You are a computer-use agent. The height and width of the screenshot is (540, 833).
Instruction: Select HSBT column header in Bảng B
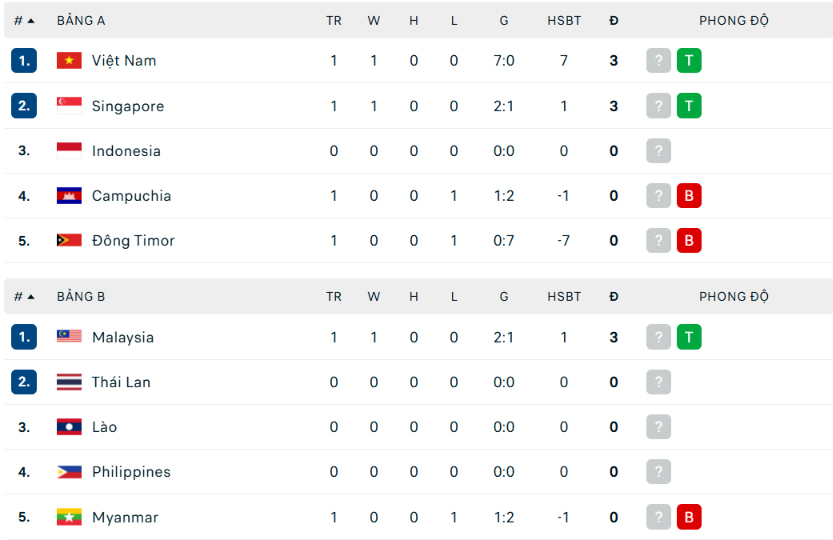(564, 297)
